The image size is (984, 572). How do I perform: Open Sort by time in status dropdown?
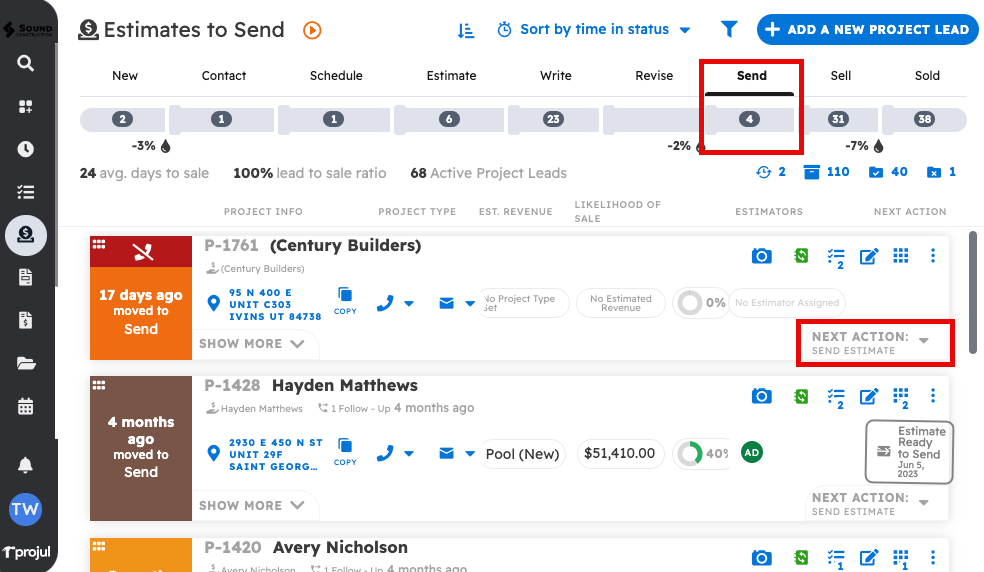594,30
